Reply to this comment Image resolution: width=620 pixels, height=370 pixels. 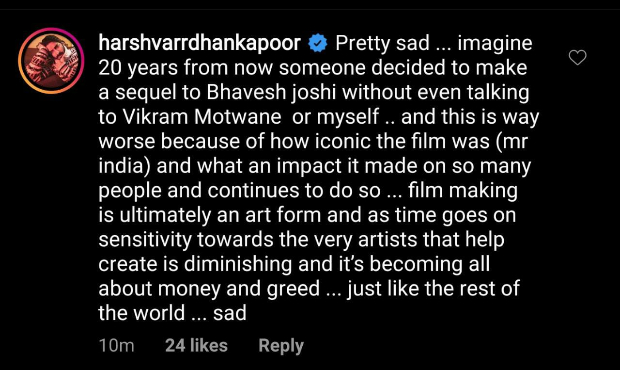(x=281, y=345)
